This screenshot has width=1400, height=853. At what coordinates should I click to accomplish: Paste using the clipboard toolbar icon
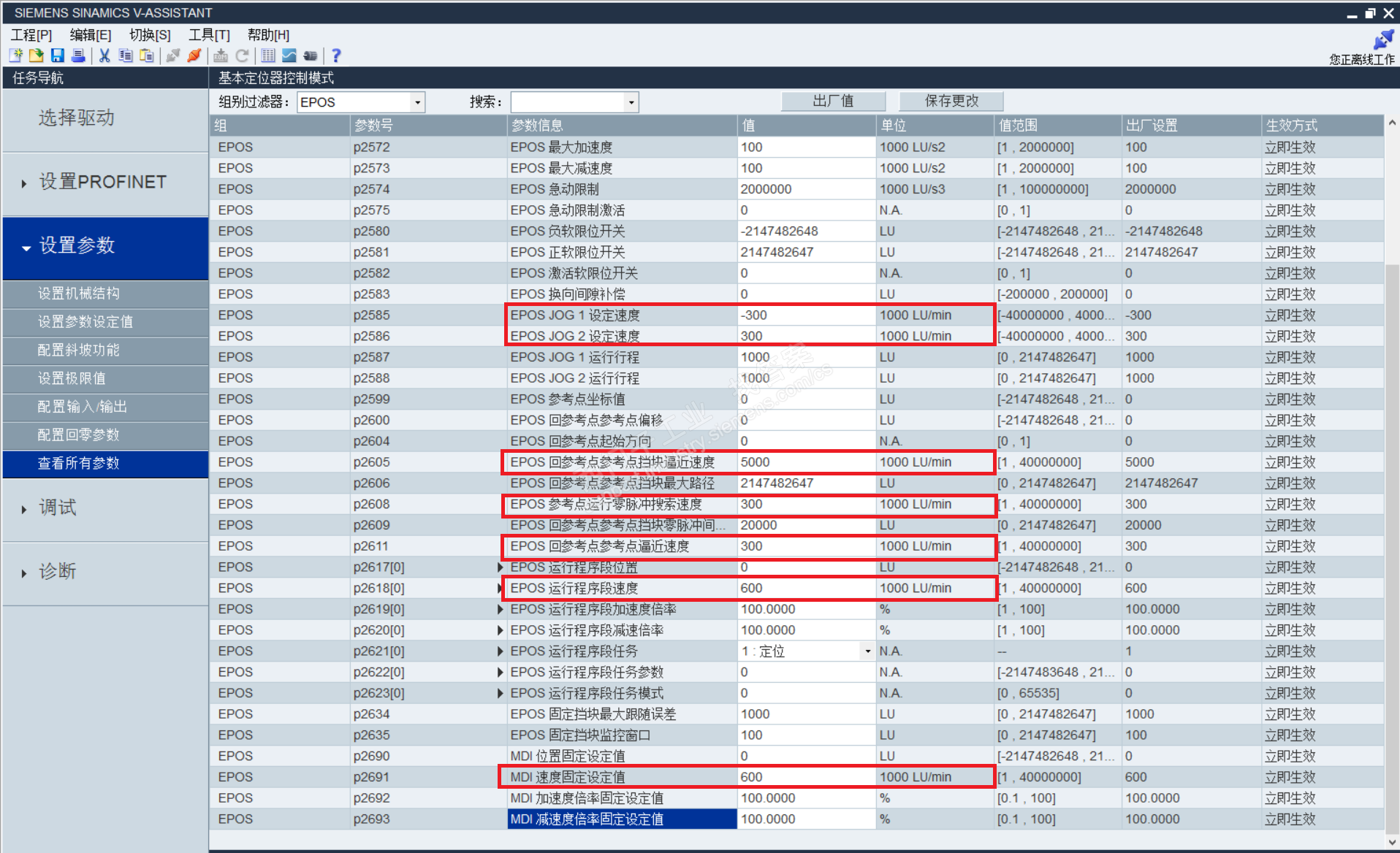147,56
